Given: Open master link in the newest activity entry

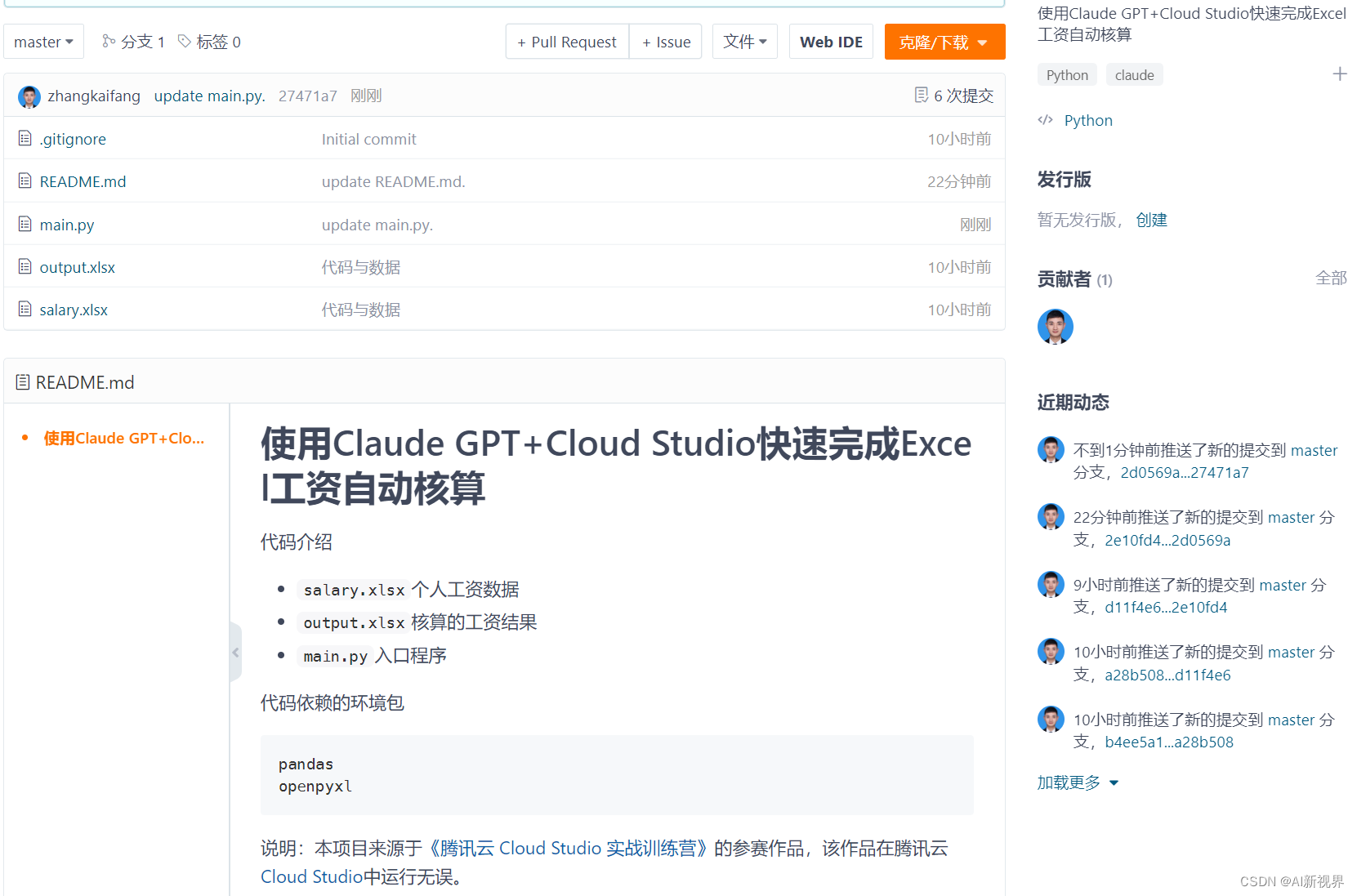Looking at the screenshot, I should click(x=1314, y=450).
